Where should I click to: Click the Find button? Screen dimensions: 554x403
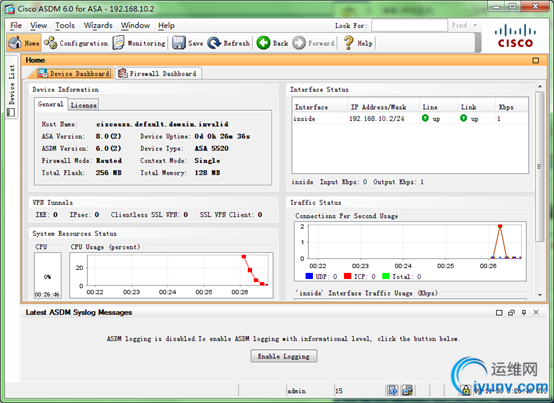(x=459, y=25)
